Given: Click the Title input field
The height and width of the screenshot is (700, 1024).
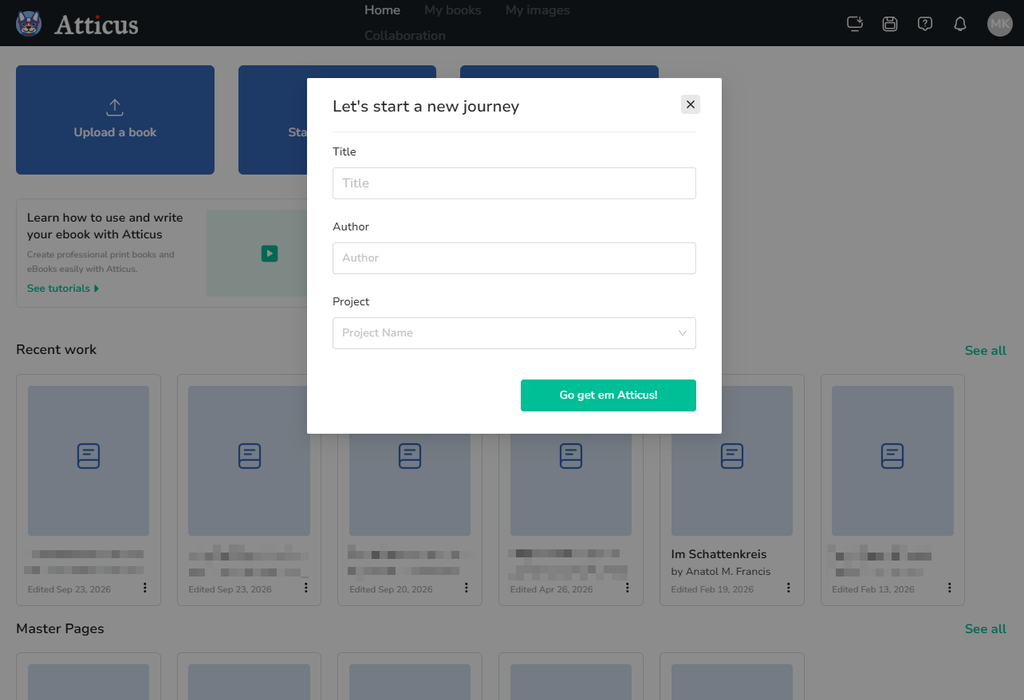Looking at the screenshot, I should click(514, 183).
